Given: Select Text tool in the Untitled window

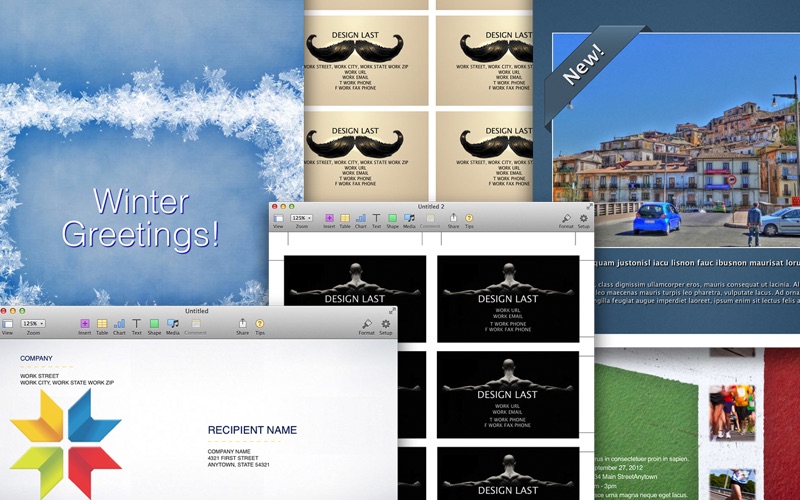Looking at the screenshot, I should 137,324.
